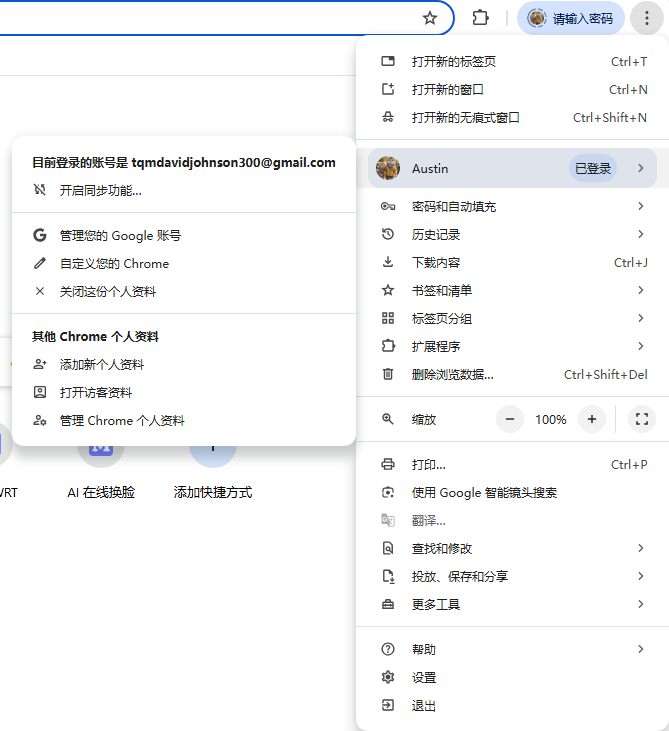Select 打开新的窗口 menu item
This screenshot has height=731, width=669.
pyautogui.click(x=513, y=90)
